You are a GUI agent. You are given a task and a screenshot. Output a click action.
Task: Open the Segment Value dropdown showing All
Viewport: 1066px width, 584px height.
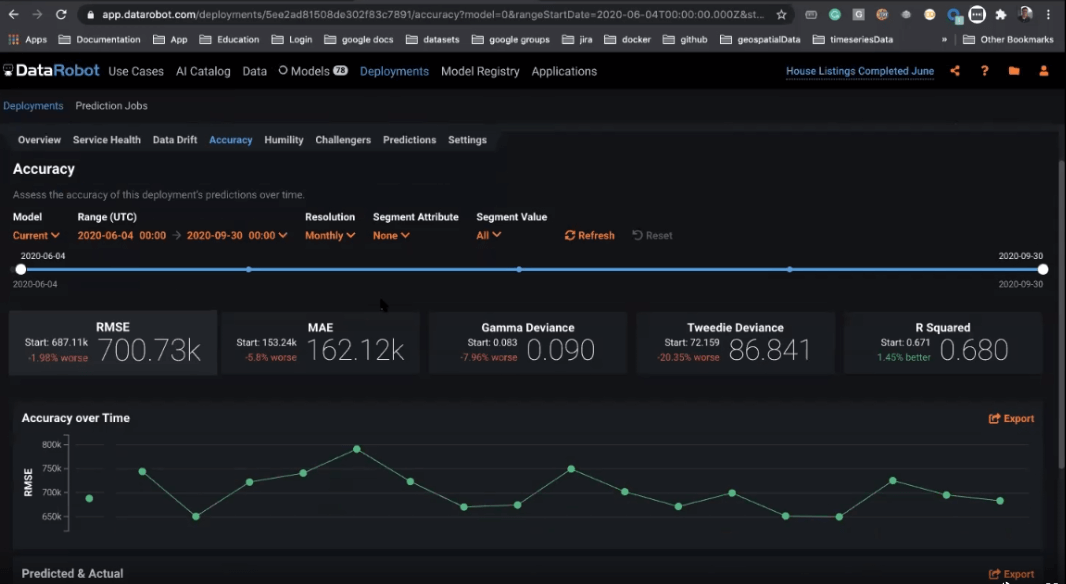click(x=488, y=235)
